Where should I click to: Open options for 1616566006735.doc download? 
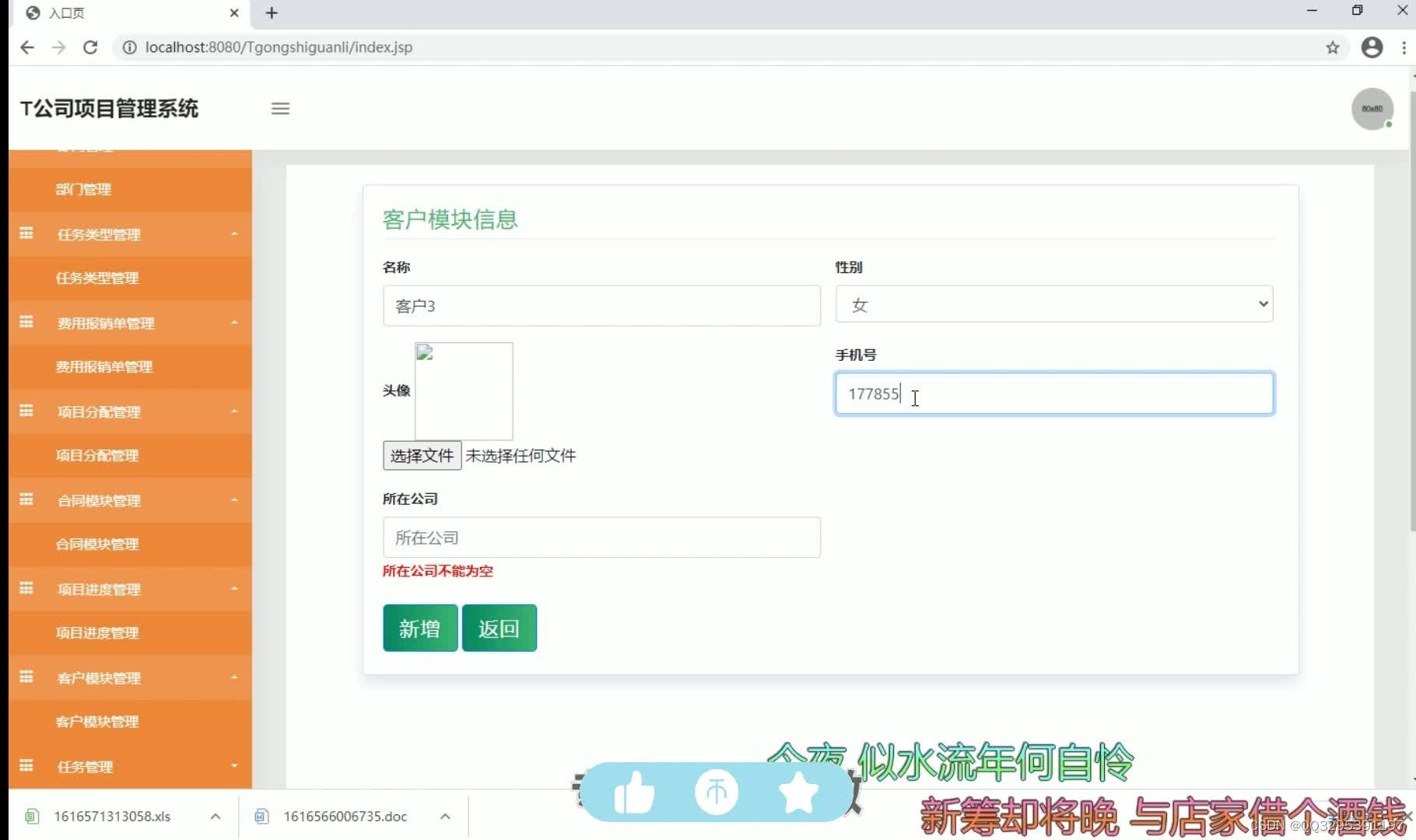445,816
